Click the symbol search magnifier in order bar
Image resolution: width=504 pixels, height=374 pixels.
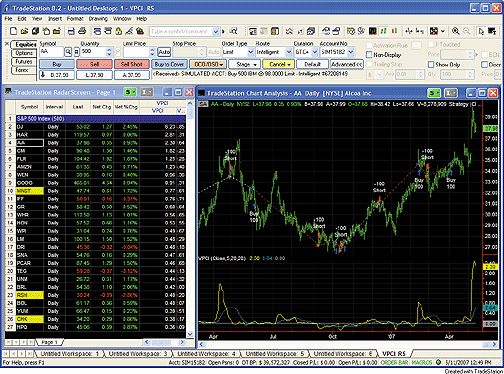(x=68, y=52)
